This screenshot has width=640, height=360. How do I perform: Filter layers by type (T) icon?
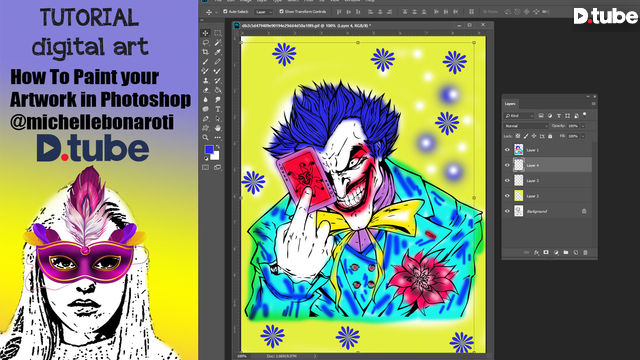(x=559, y=116)
